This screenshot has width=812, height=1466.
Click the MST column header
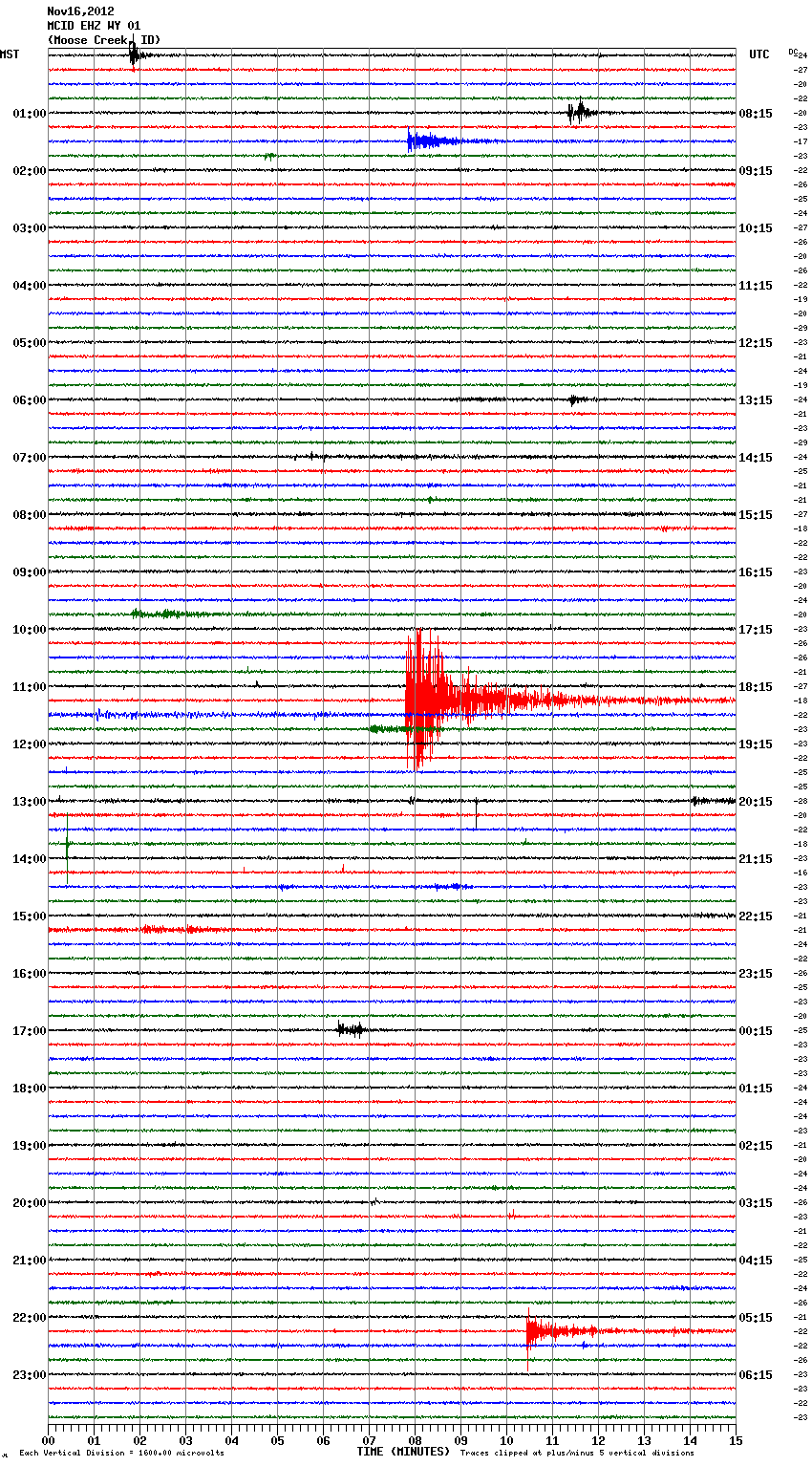10,54
